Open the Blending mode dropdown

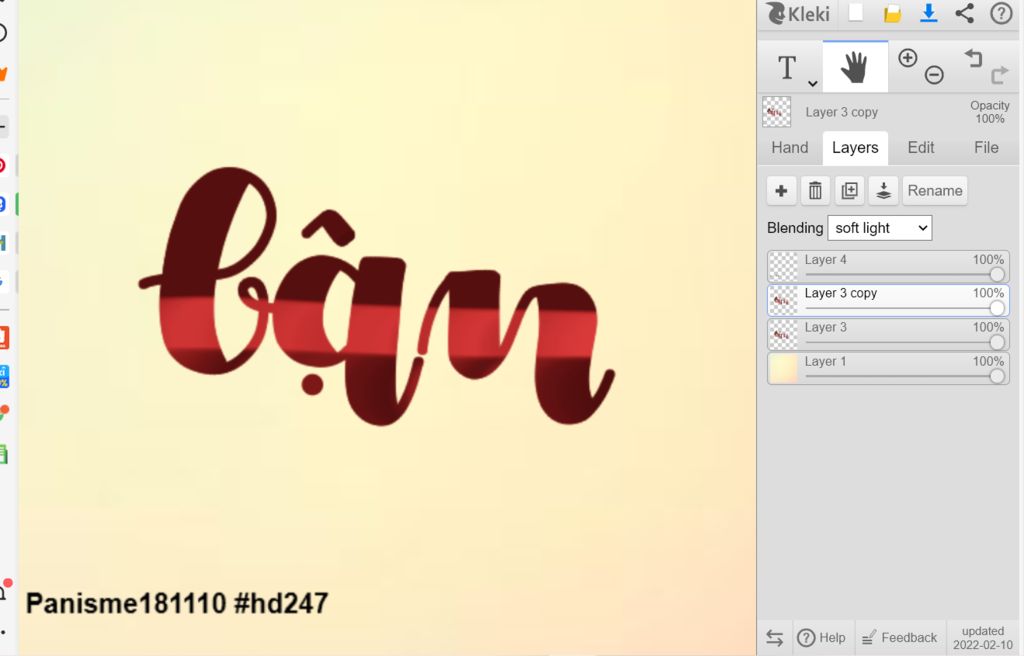pyautogui.click(x=880, y=228)
